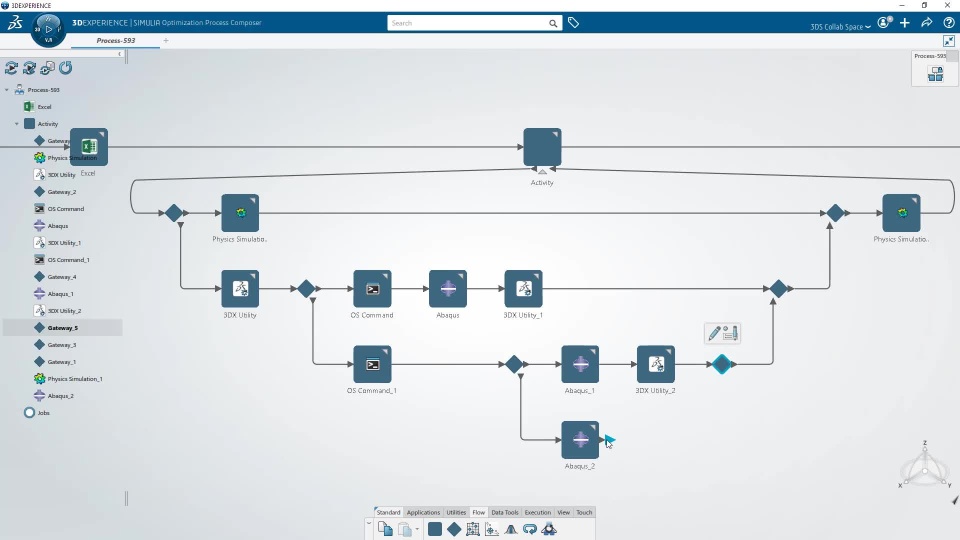
Task: Click the grid matrix DOE toolbar icon
Action: pos(473,529)
